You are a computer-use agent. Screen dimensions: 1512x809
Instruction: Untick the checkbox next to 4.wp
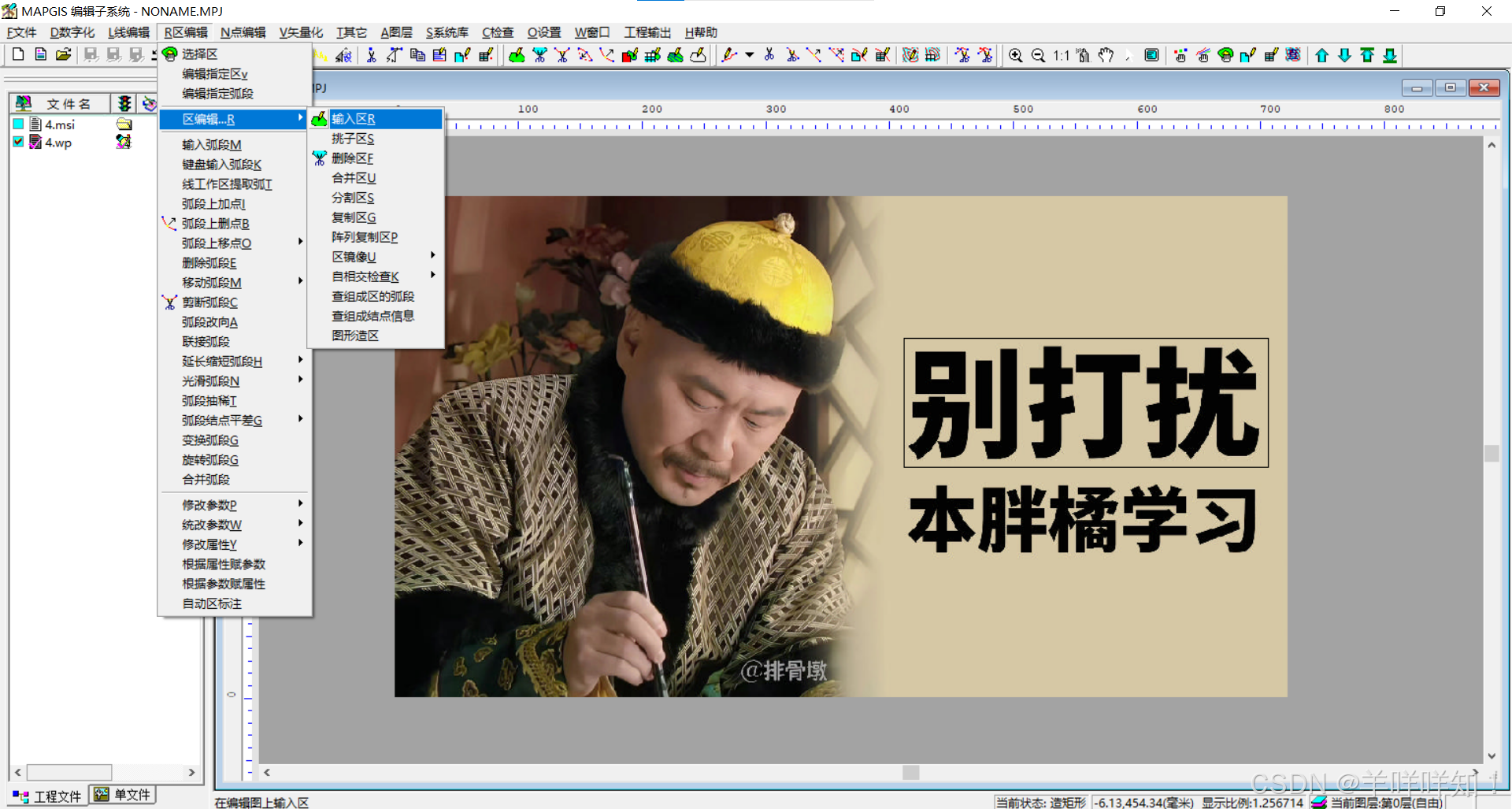tap(18, 142)
